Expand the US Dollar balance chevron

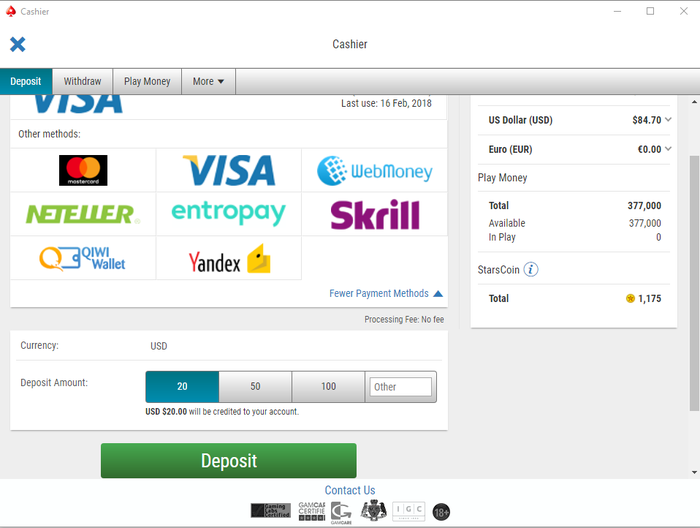(668, 119)
